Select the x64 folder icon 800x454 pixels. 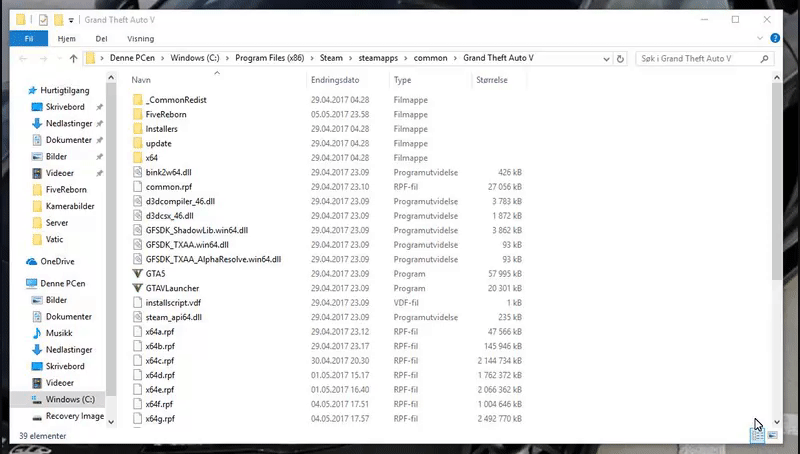click(x=138, y=158)
